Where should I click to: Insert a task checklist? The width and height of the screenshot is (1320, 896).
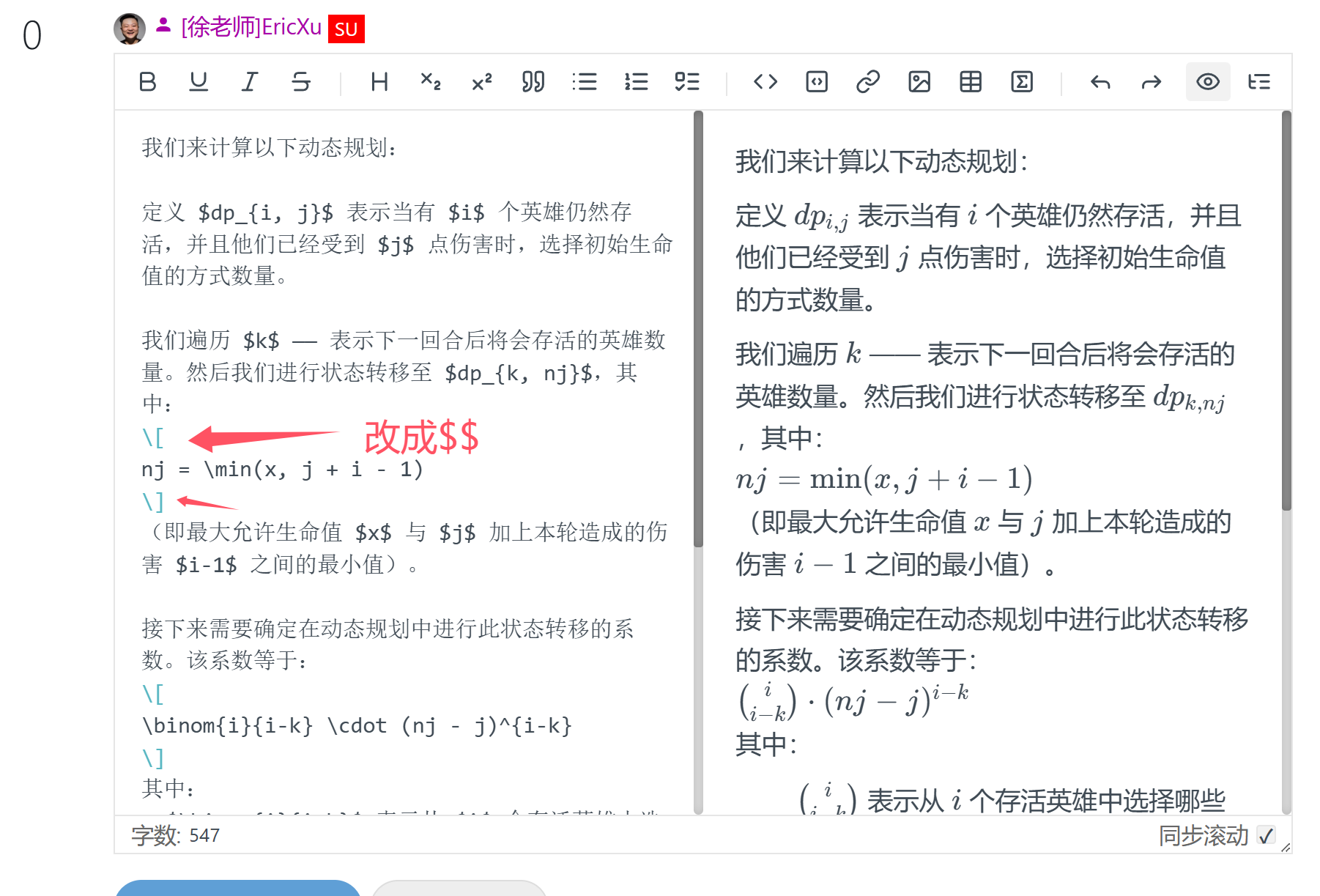pos(687,81)
